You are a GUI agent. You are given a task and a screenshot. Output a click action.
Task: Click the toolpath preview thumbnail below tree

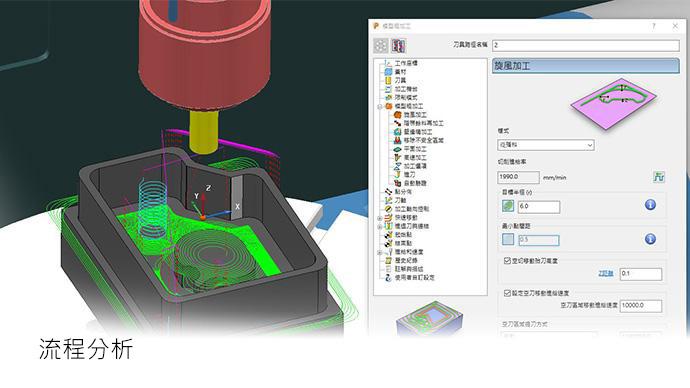(x=429, y=318)
